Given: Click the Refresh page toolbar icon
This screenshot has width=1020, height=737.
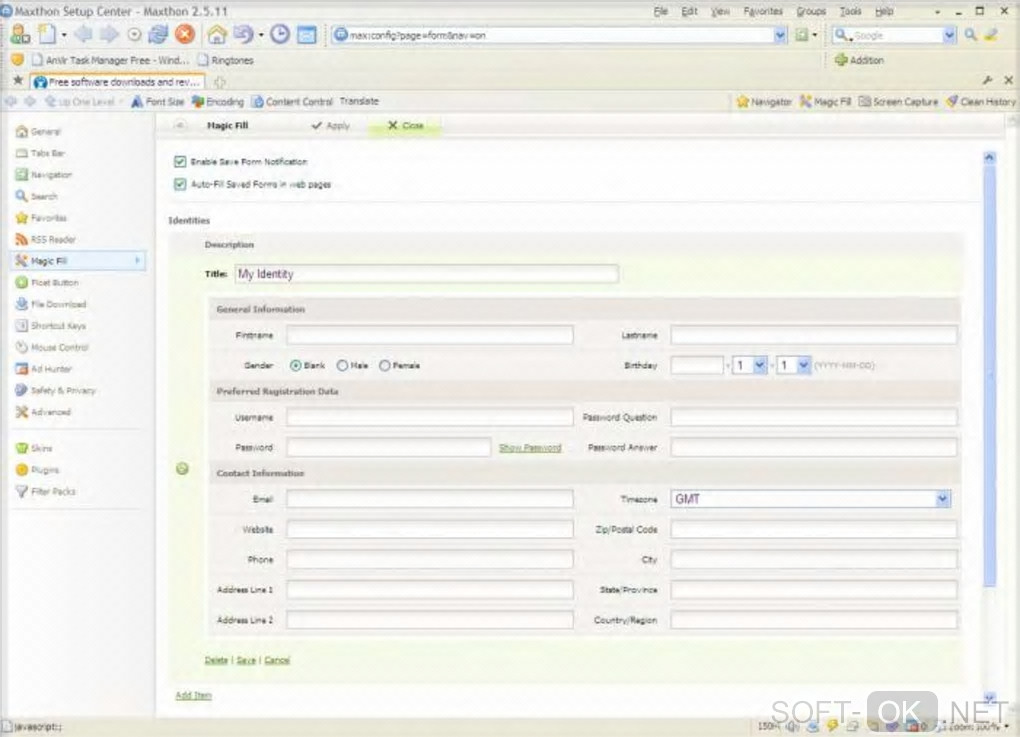Looking at the screenshot, I should 158,34.
